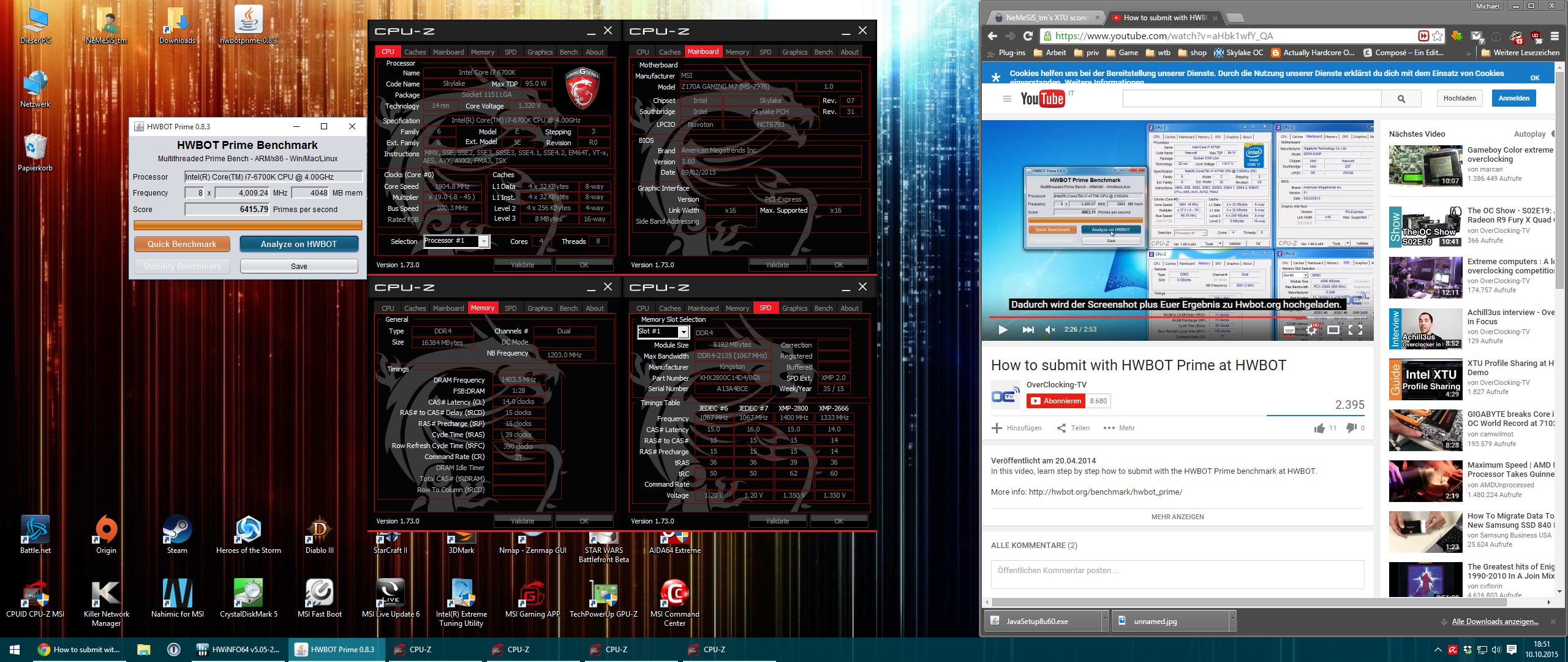Open Slot #1 dropdown in CPU-Z SPD
The image size is (1568, 662).
point(684,332)
